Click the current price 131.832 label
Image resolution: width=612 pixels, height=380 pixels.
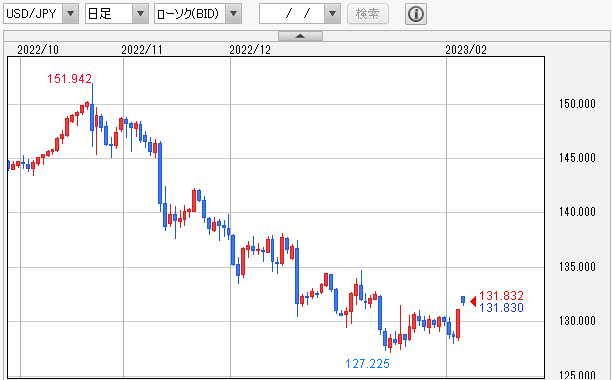(x=501, y=295)
